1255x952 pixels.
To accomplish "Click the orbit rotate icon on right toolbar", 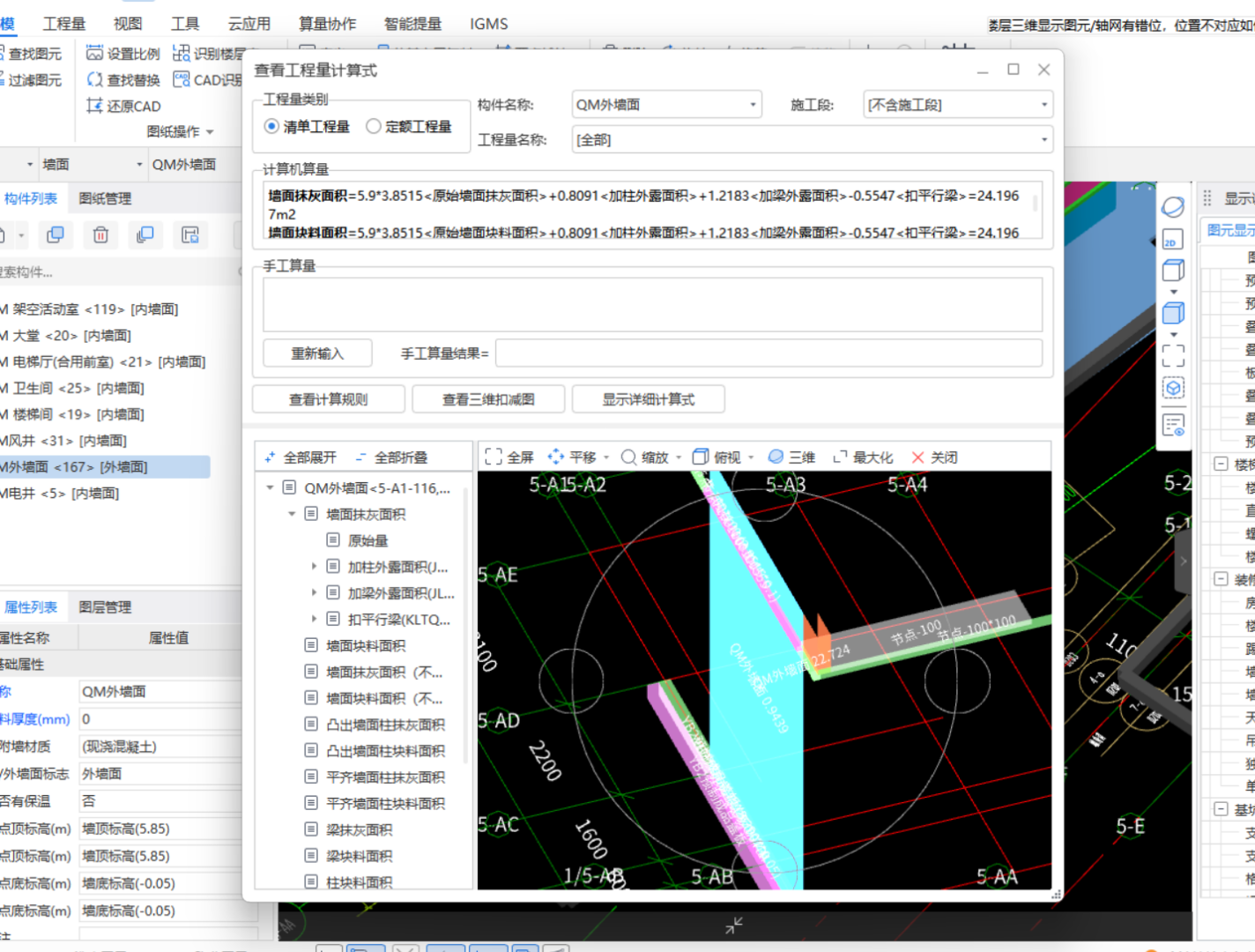I will pos(1172,207).
